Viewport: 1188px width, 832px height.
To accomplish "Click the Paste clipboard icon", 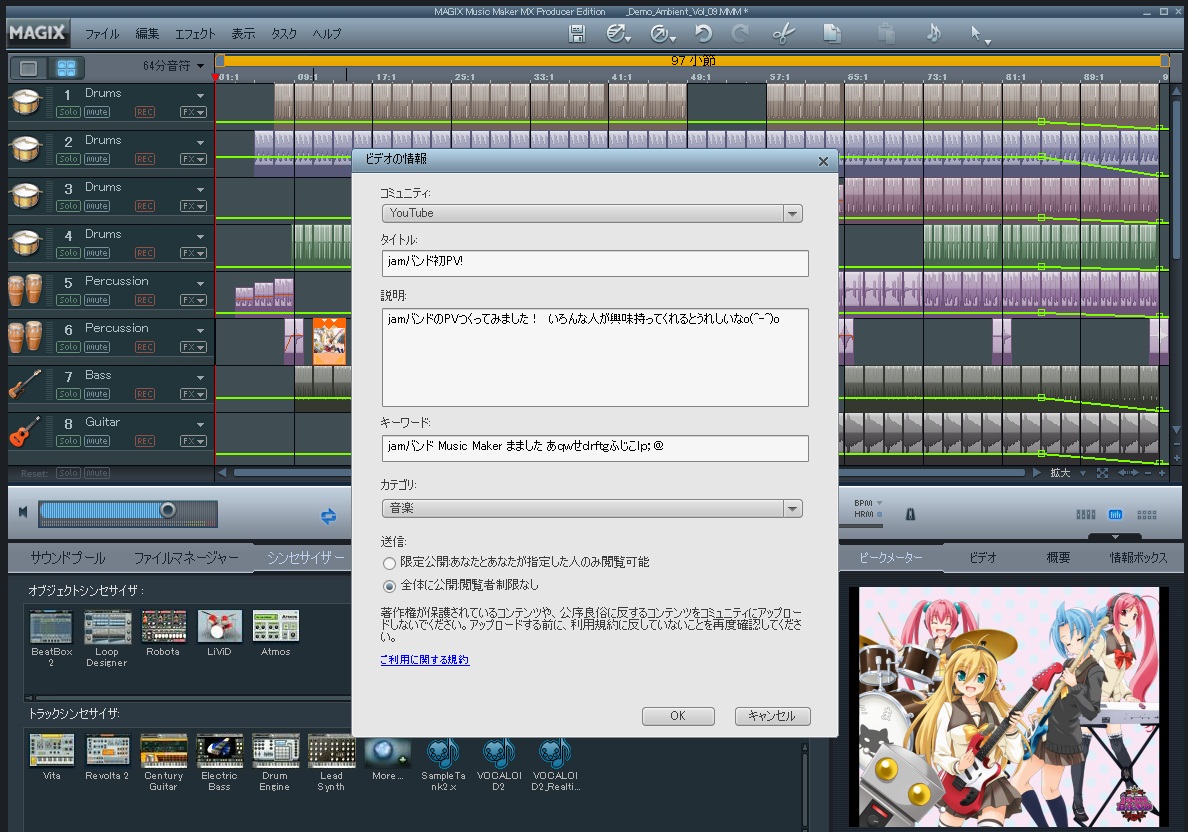I will tap(886, 34).
